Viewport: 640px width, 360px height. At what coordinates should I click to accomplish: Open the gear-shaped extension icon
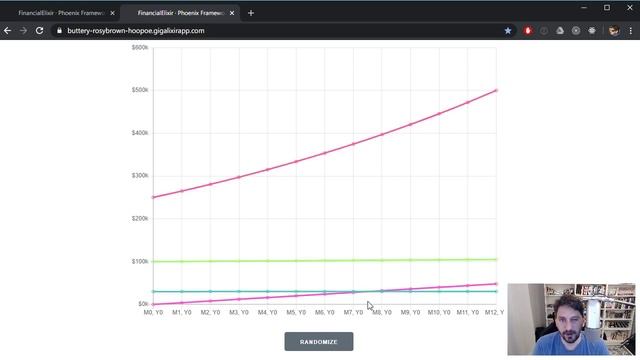coord(592,31)
